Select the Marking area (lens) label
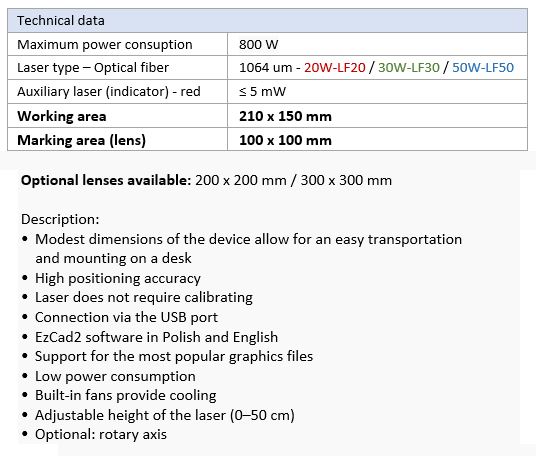 [x=81, y=140]
